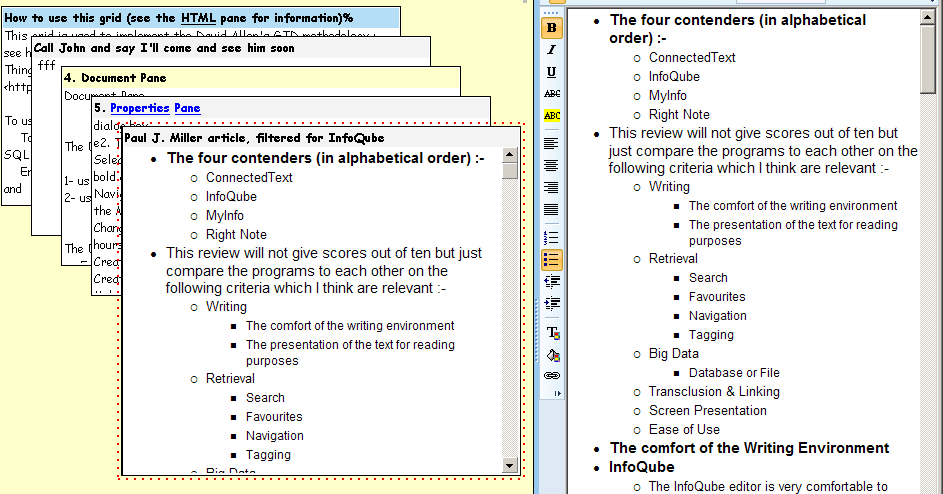This screenshot has height=494, width=943.
Task: Click 'Database or File' in HTML pane
Action: (734, 373)
